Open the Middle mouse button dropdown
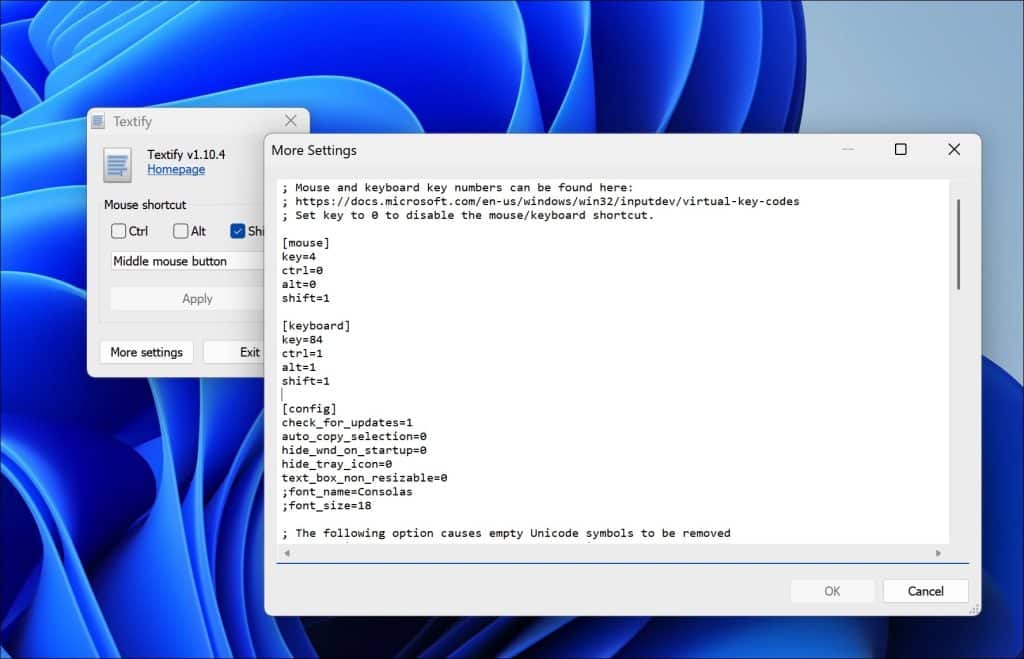Image resolution: width=1024 pixels, height=659 pixels. coord(187,261)
